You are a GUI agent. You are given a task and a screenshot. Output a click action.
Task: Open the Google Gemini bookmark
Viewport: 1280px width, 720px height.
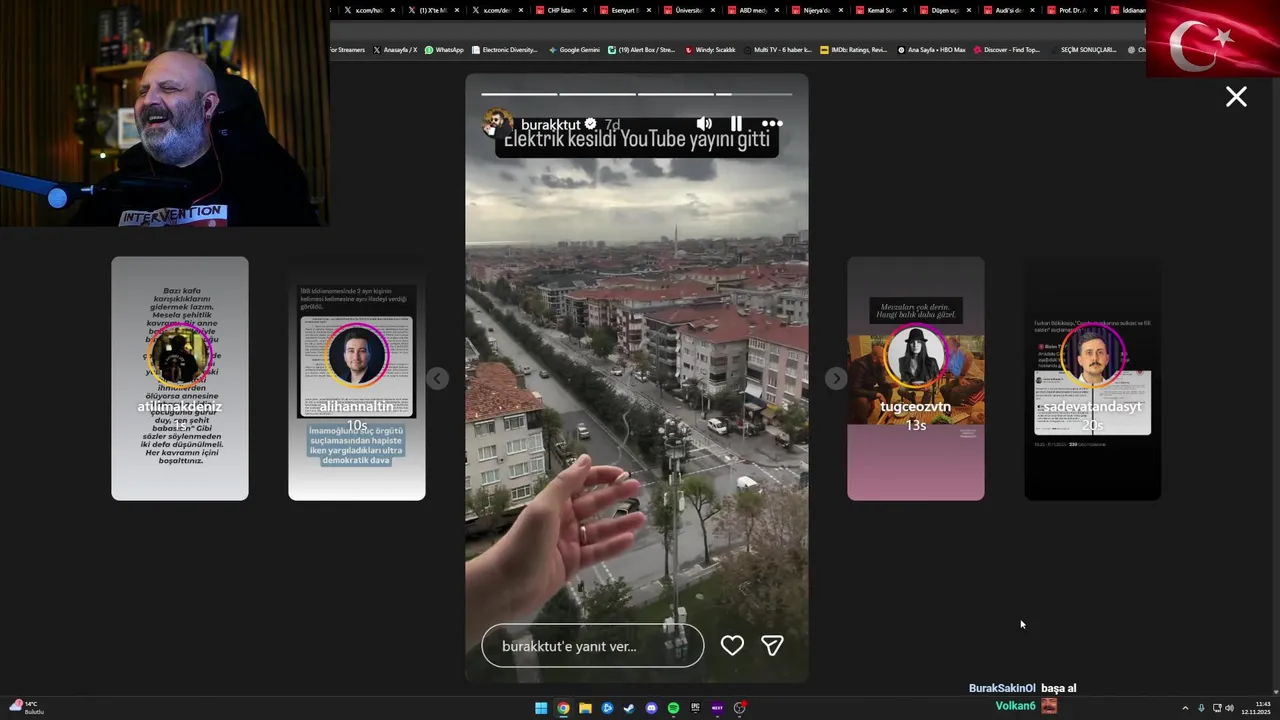pyautogui.click(x=573, y=49)
